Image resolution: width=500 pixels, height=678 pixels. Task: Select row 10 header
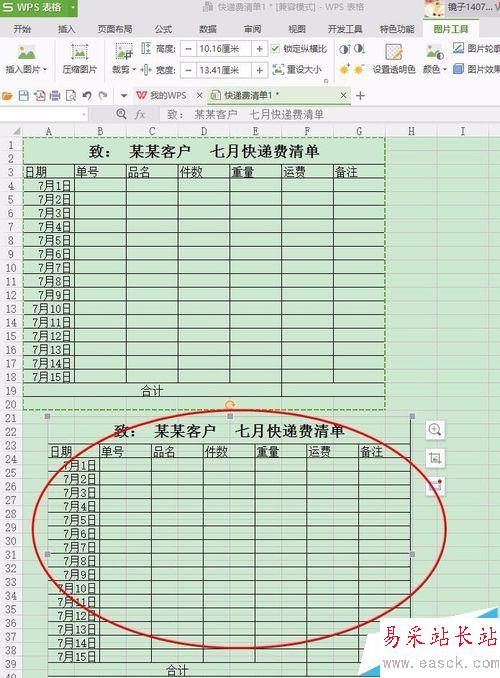pyautogui.click(x=11, y=268)
